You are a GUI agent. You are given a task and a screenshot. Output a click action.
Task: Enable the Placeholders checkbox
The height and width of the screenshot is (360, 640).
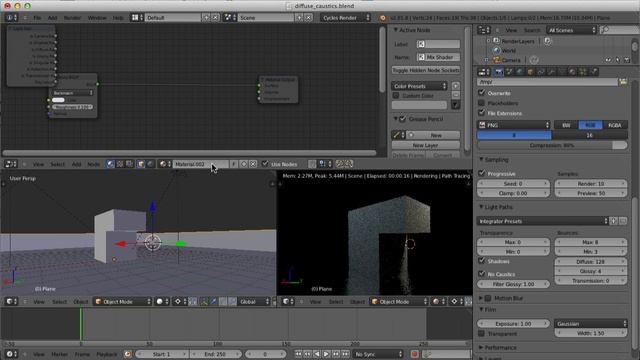[x=482, y=103]
